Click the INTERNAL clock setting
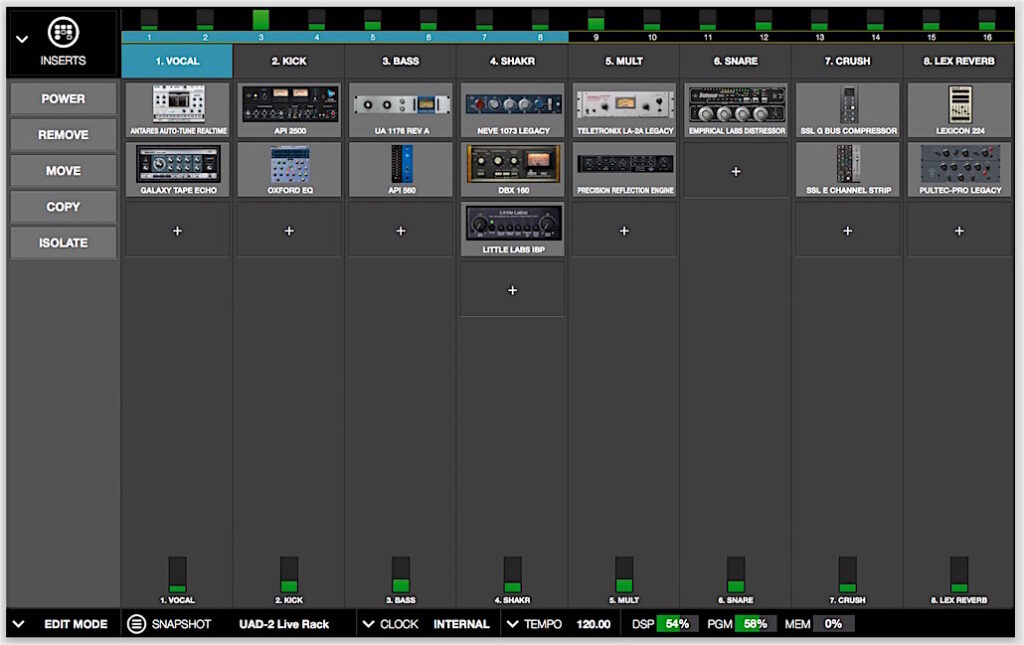 coord(461,624)
